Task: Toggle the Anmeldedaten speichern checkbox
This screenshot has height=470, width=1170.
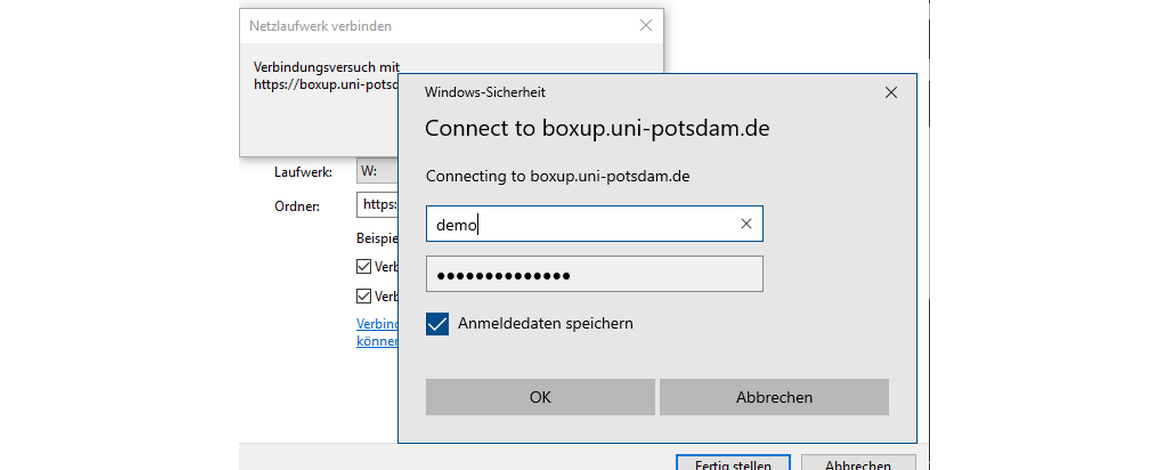Action: [437, 324]
